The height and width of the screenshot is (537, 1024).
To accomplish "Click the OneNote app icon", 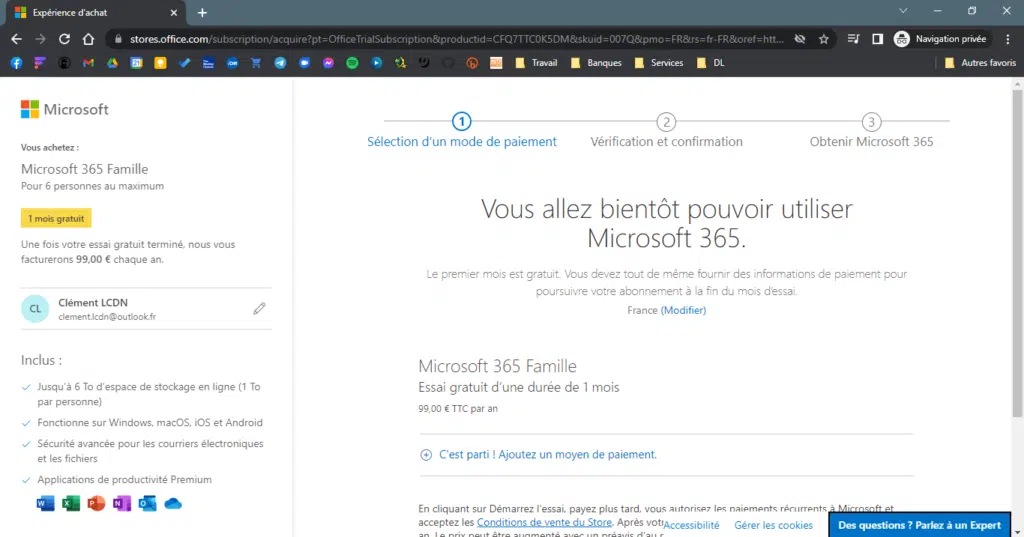I will 121,504.
